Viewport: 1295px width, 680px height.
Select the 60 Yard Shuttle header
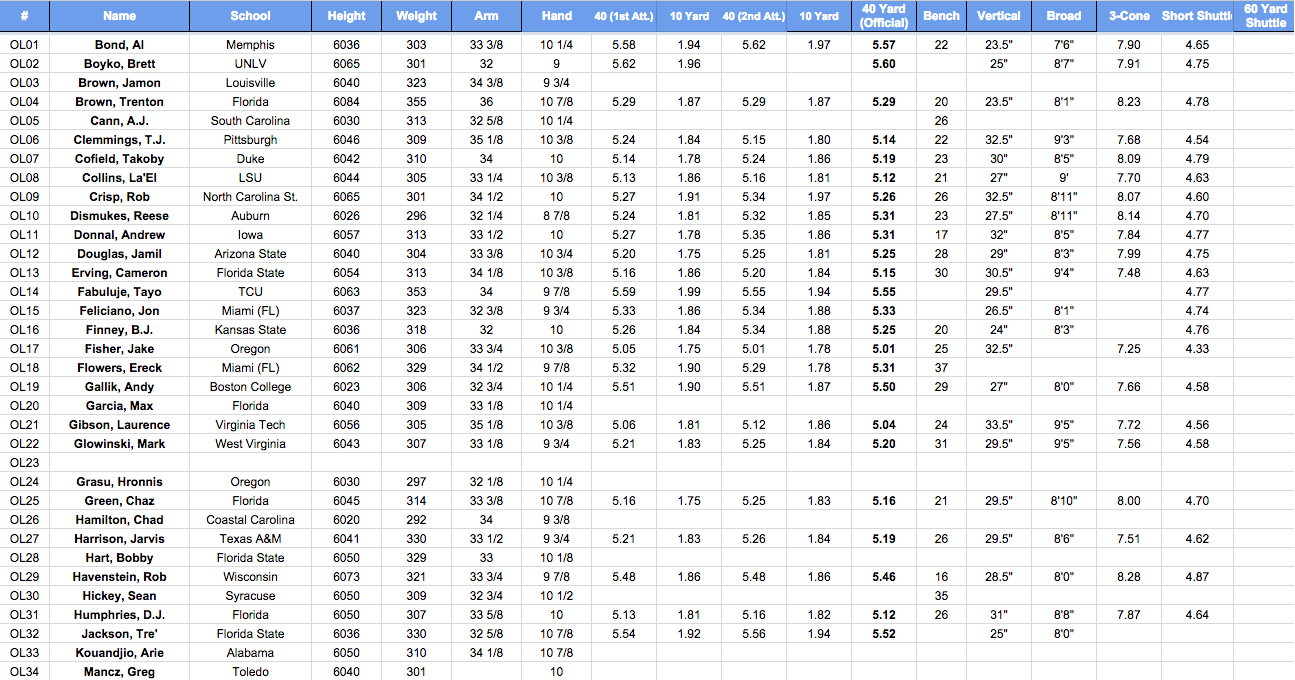pos(1265,16)
